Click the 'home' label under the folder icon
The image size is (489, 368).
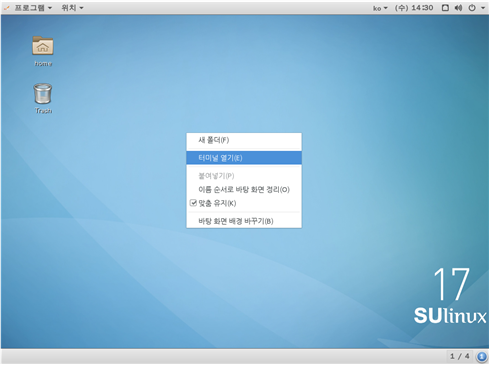(43, 63)
